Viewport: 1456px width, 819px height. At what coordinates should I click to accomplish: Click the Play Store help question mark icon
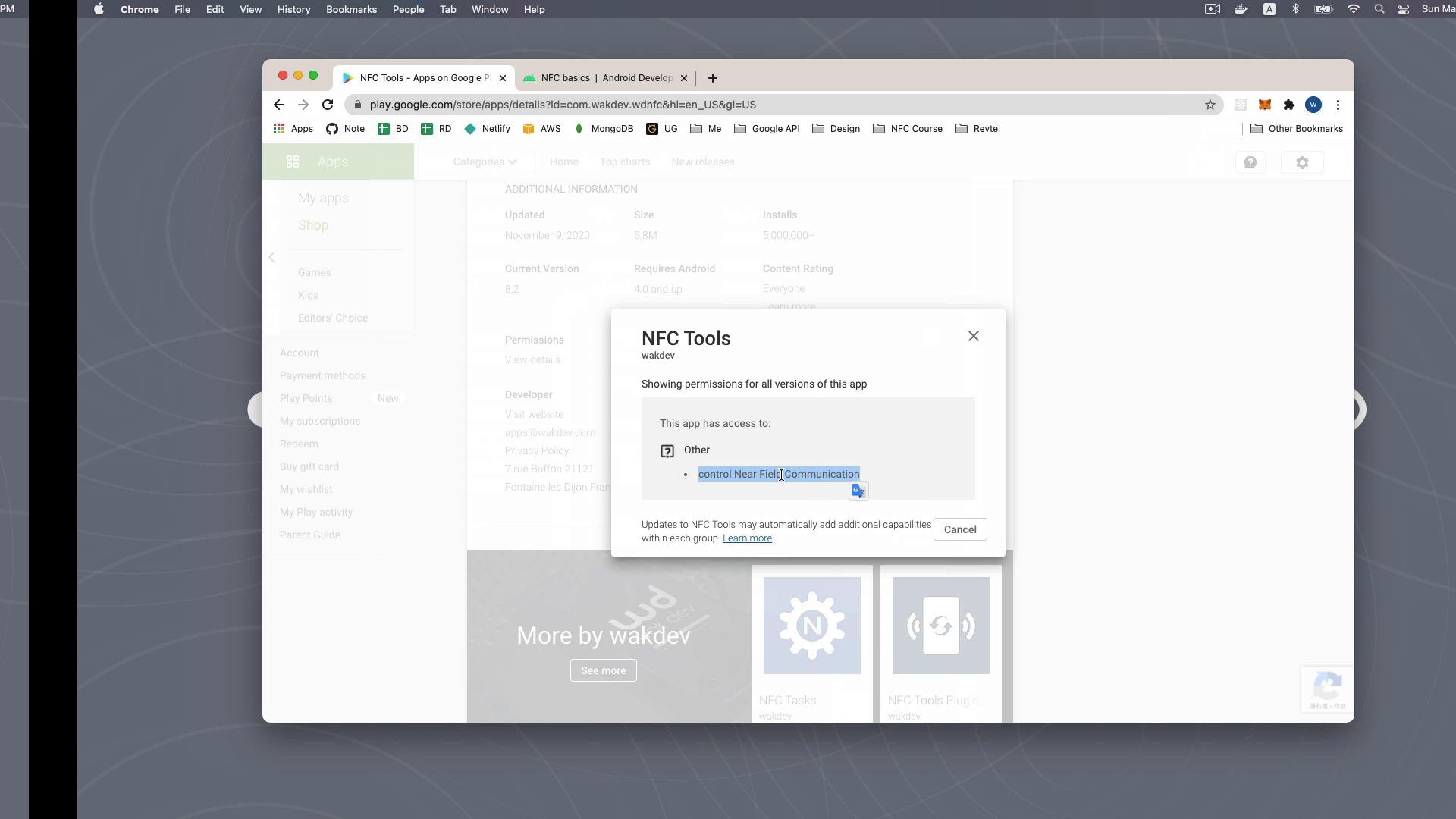[x=1250, y=162]
